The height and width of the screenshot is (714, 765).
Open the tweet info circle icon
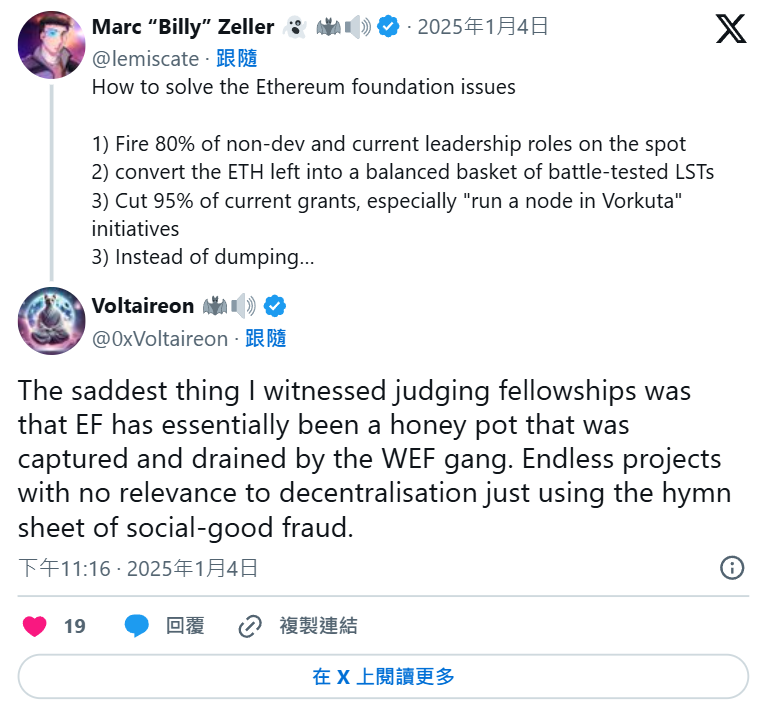(732, 568)
